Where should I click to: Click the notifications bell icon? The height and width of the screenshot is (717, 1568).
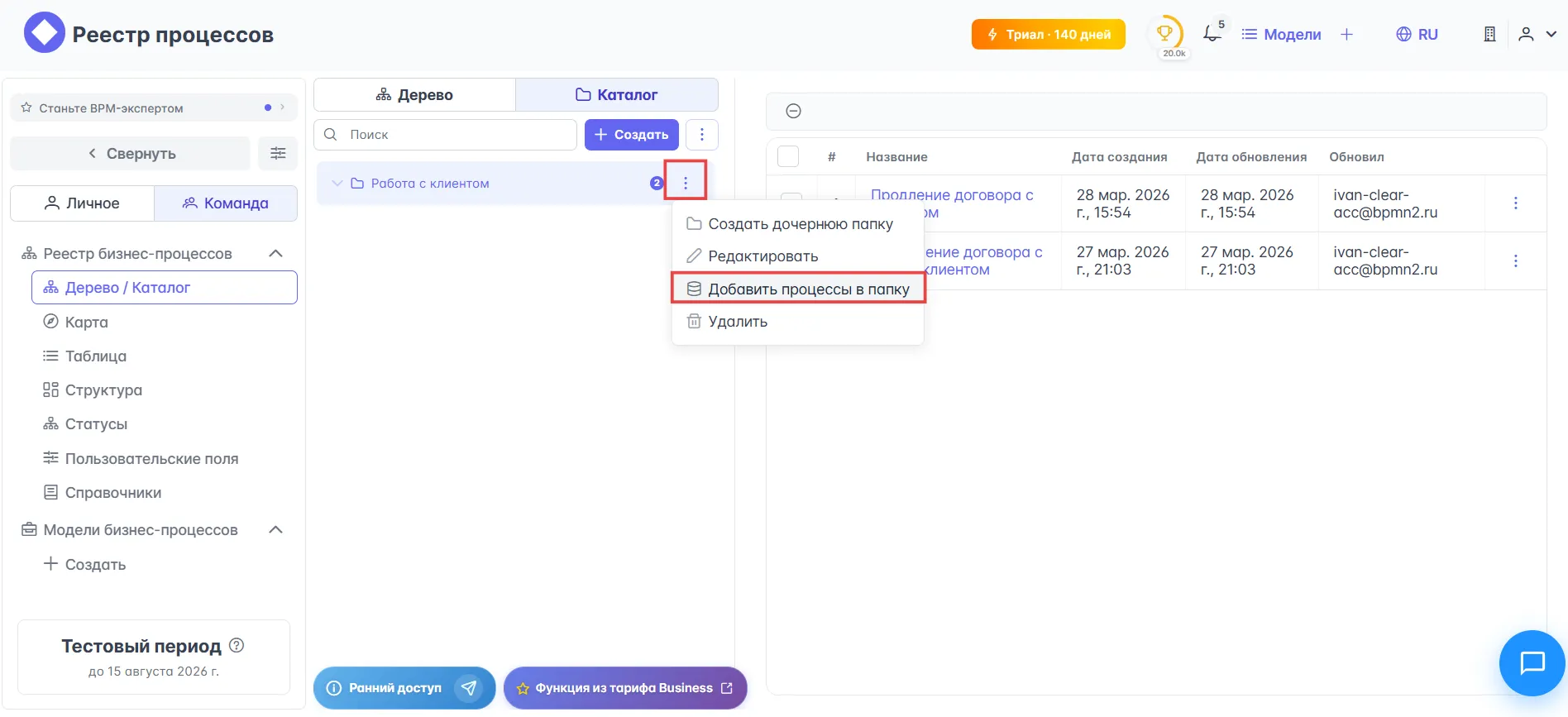pyautogui.click(x=1212, y=34)
